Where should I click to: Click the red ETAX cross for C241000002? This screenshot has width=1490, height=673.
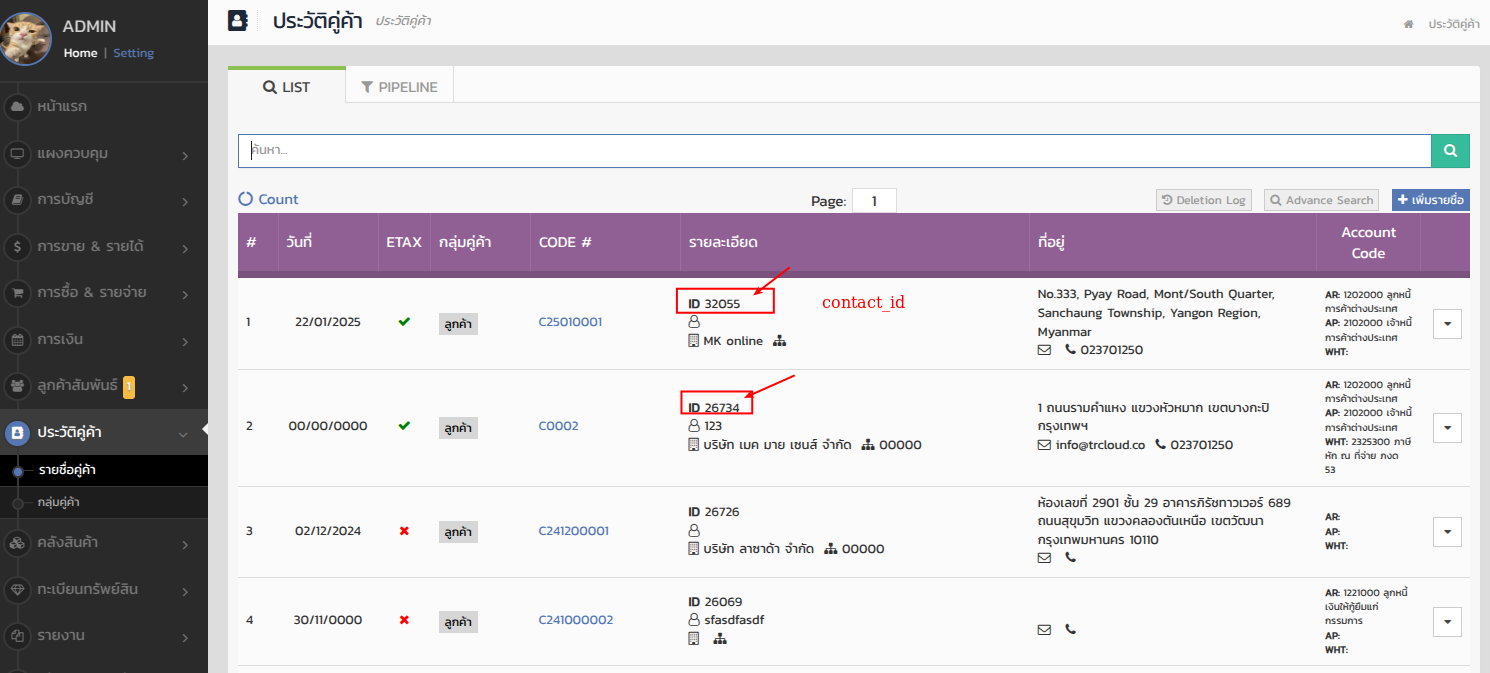[404, 620]
